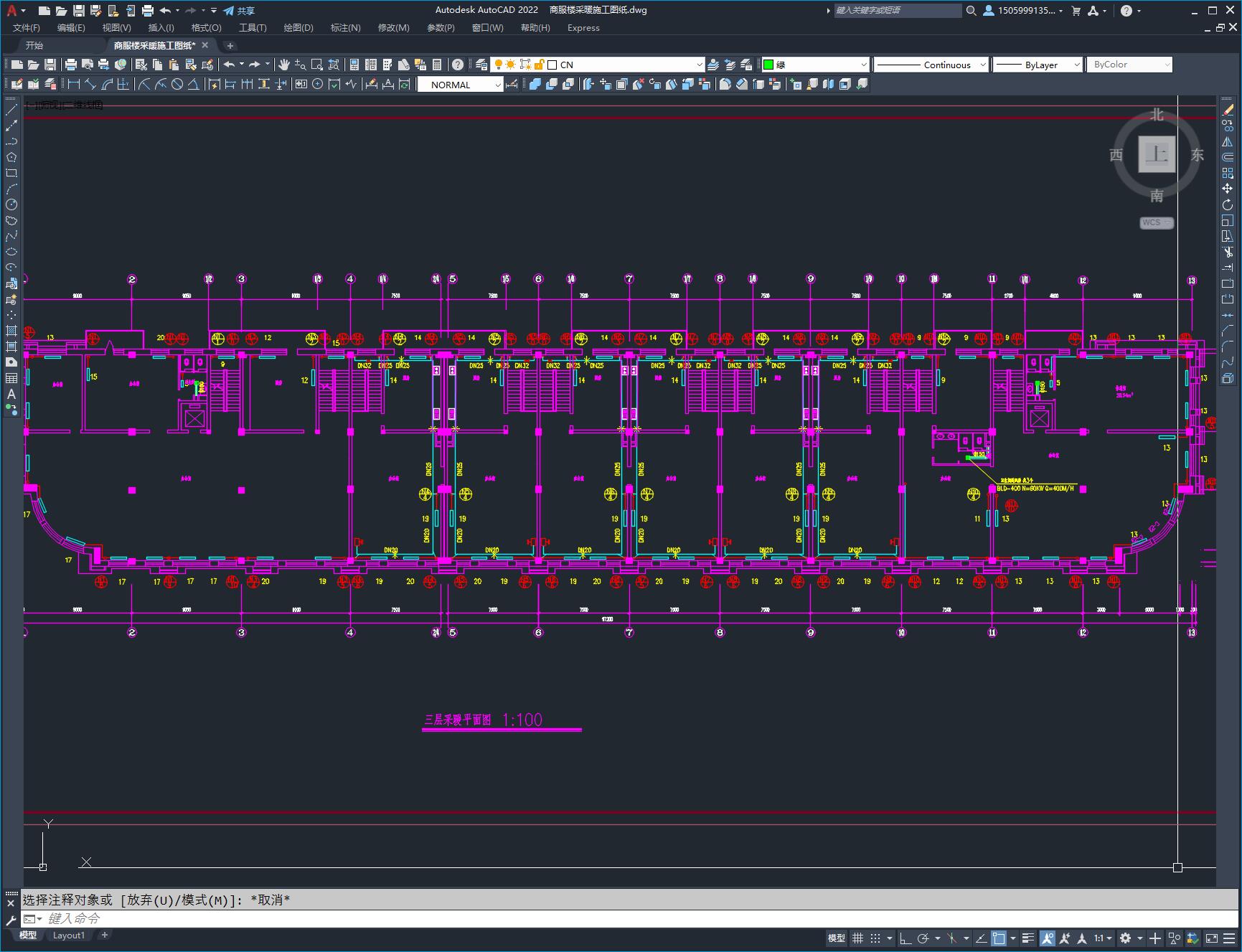Open the green color control dropdown
This screenshot has width=1242, height=952.
tap(864, 65)
